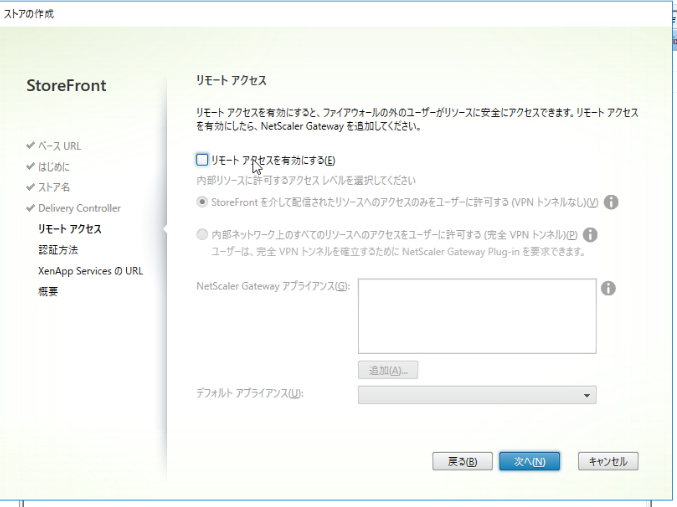Click the NetScaler Gateway アプライアンス(G) label
The height and width of the screenshot is (507, 677).
click(273, 286)
